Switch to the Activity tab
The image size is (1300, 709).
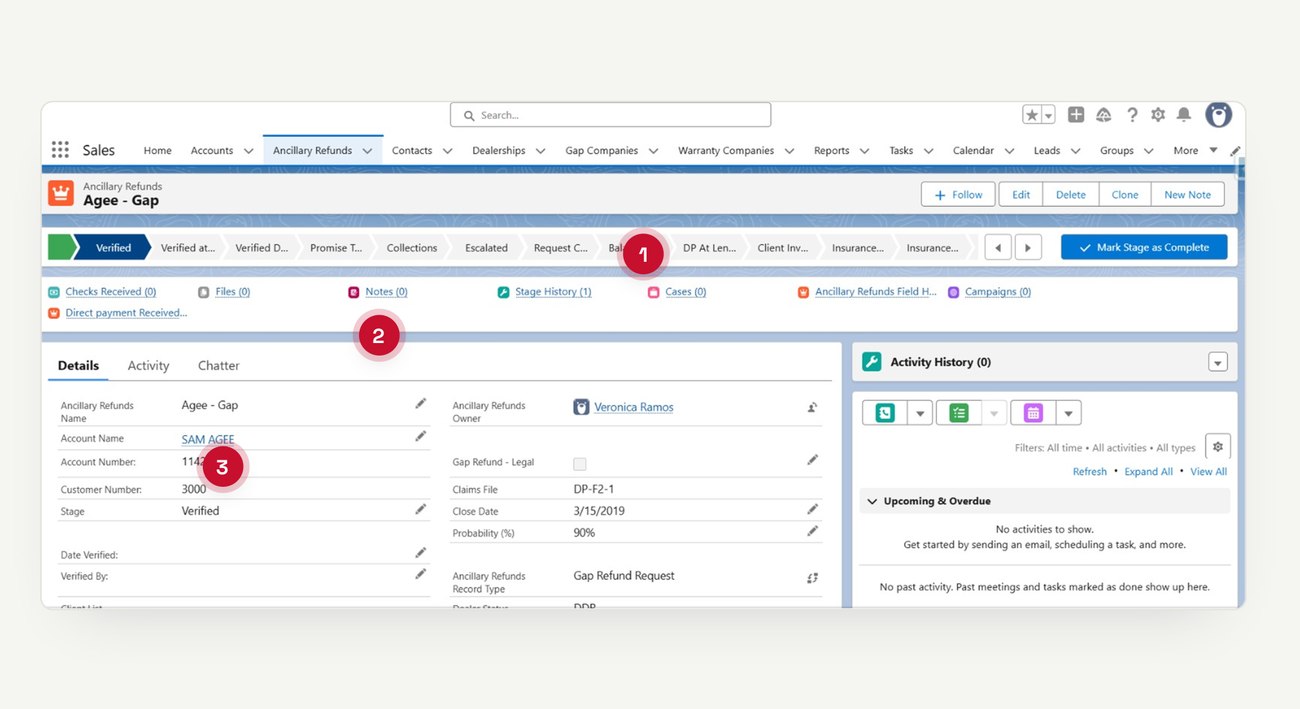148,366
